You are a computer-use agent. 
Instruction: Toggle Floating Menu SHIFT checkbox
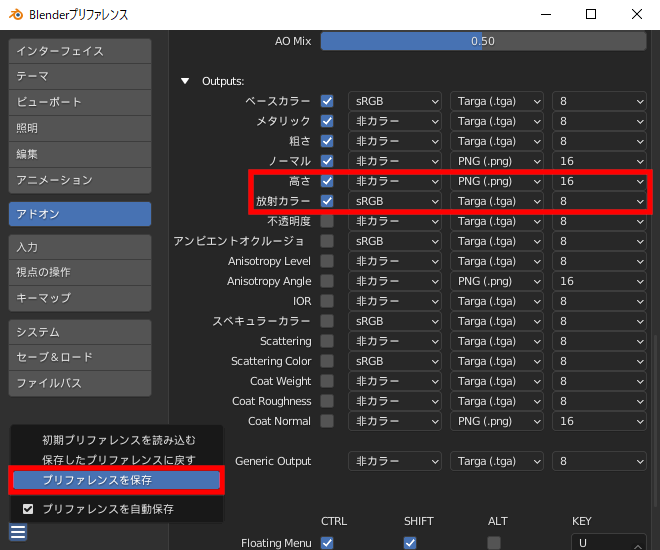point(410,543)
